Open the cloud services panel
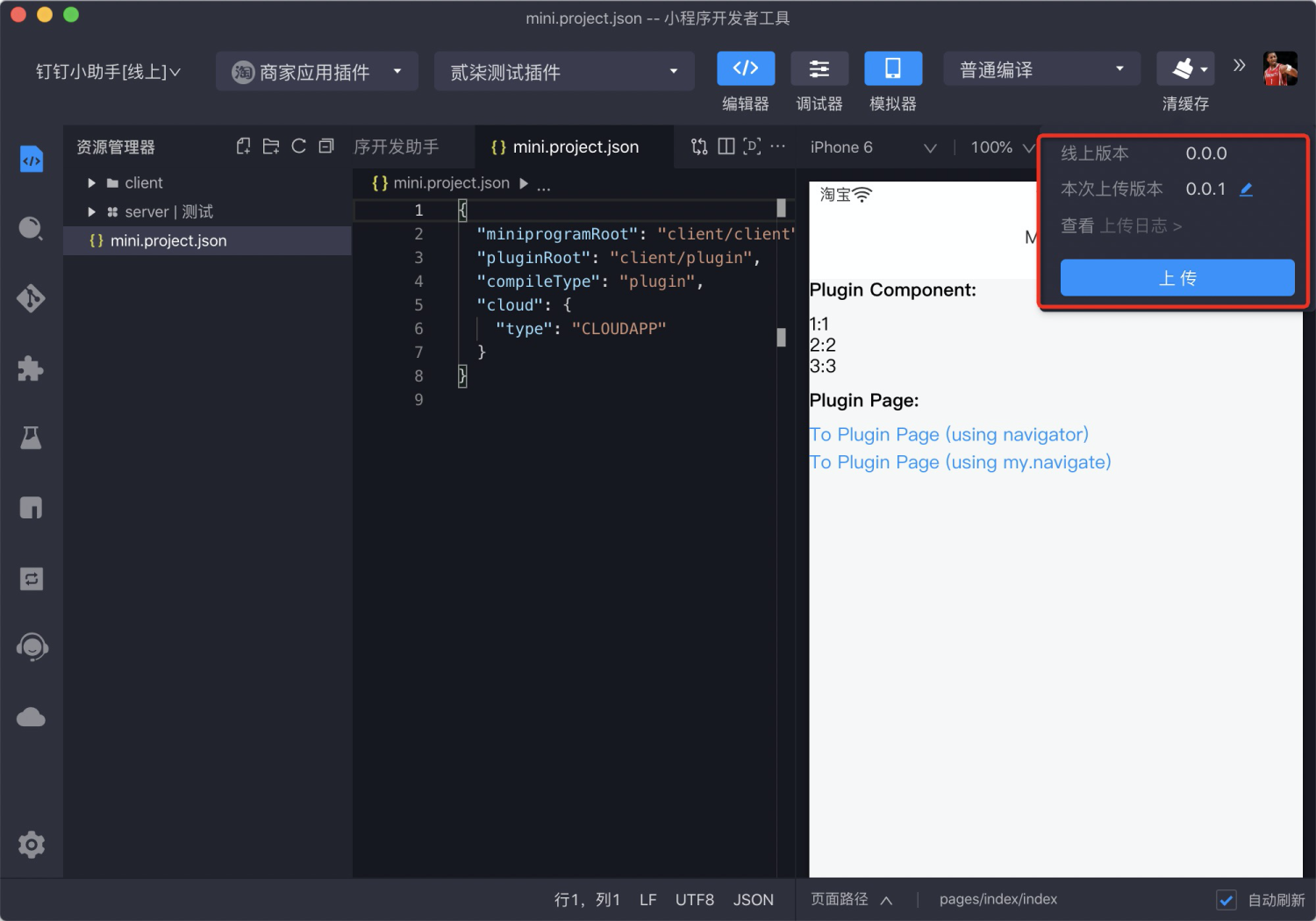Image resolution: width=1316 pixels, height=921 pixels. [x=32, y=718]
